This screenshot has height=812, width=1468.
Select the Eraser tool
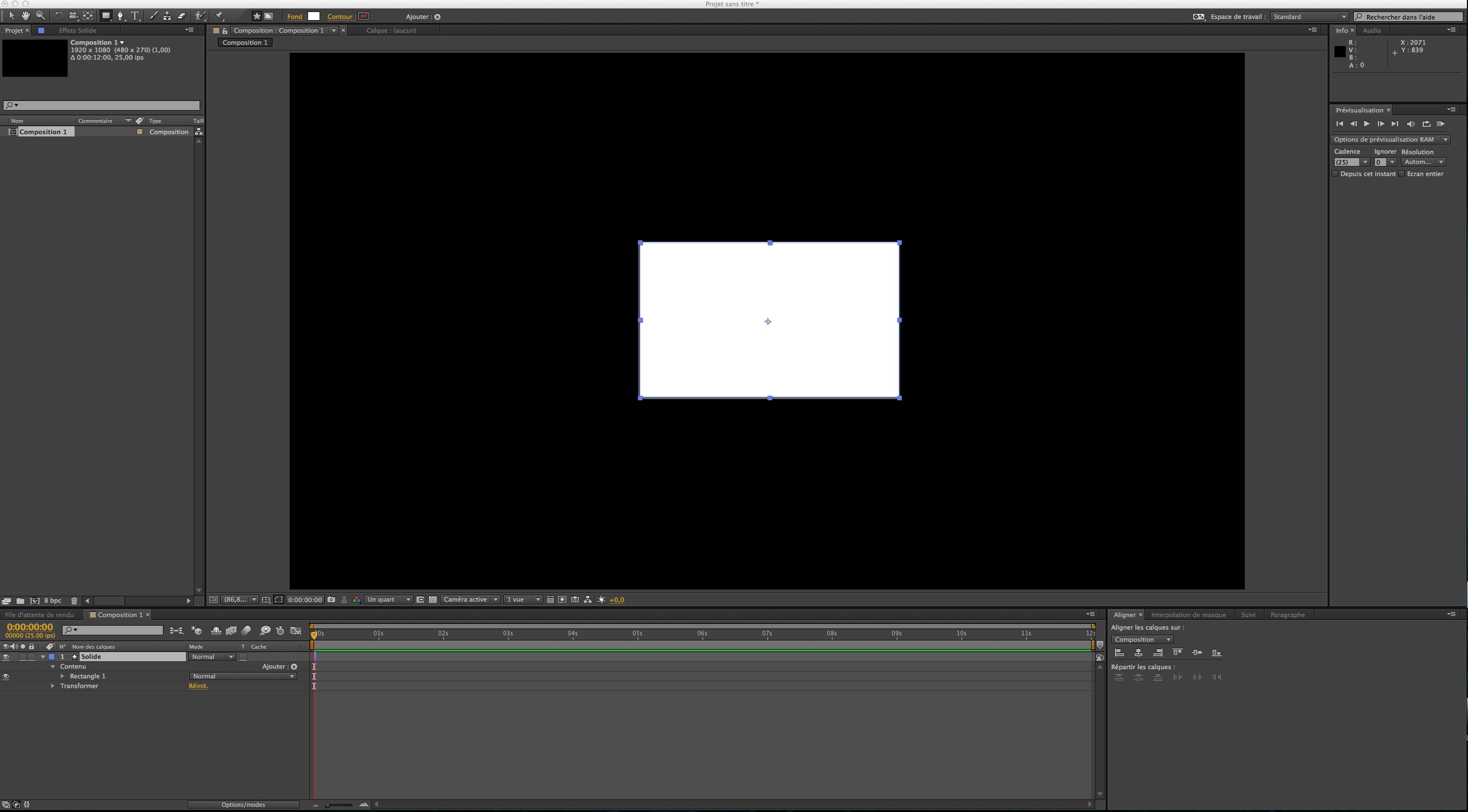(x=181, y=16)
